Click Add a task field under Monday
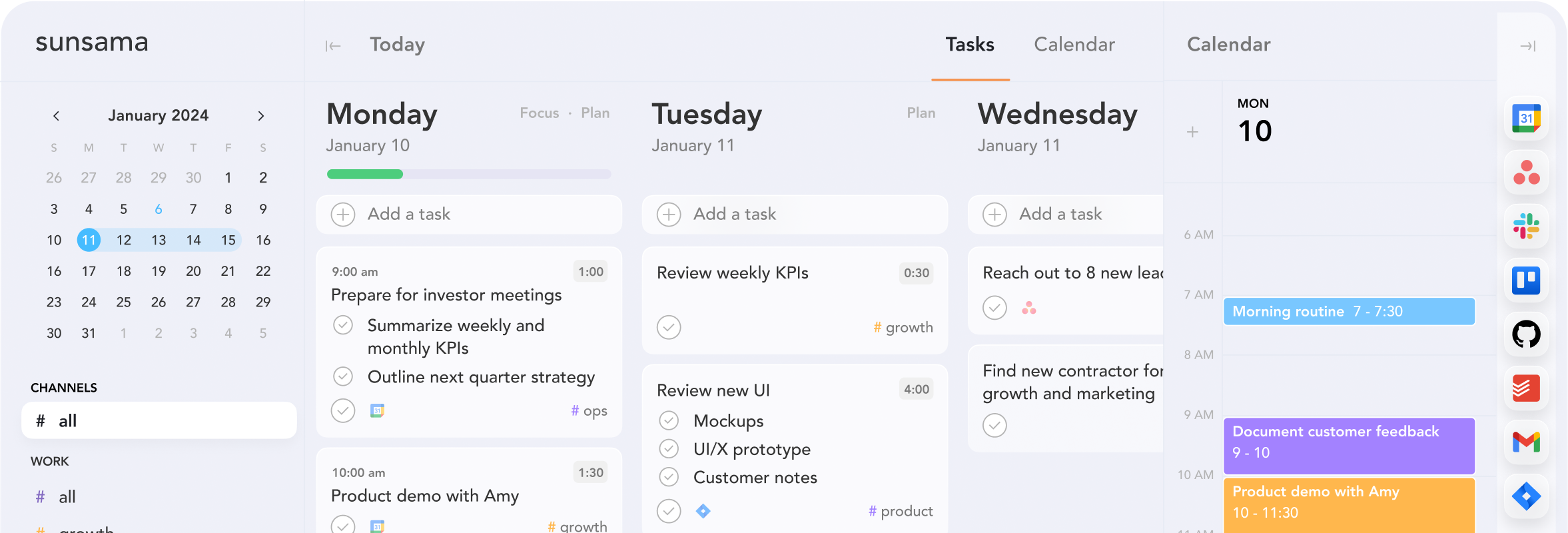Image resolution: width=1568 pixels, height=533 pixels. coord(469,215)
